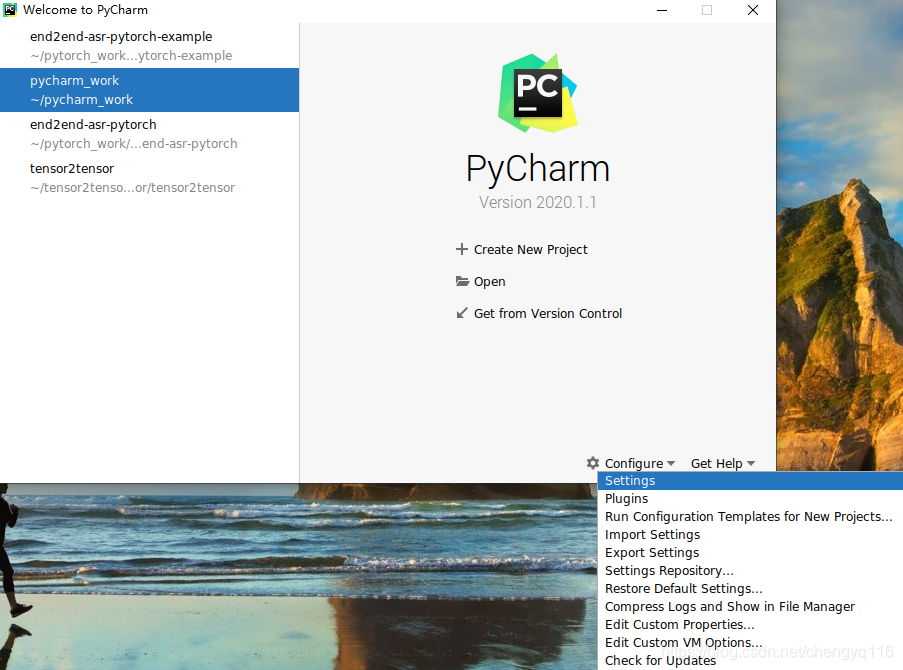Close the Welcome to PyCharm window
Screen dimensions: 903x670
[753, 10]
